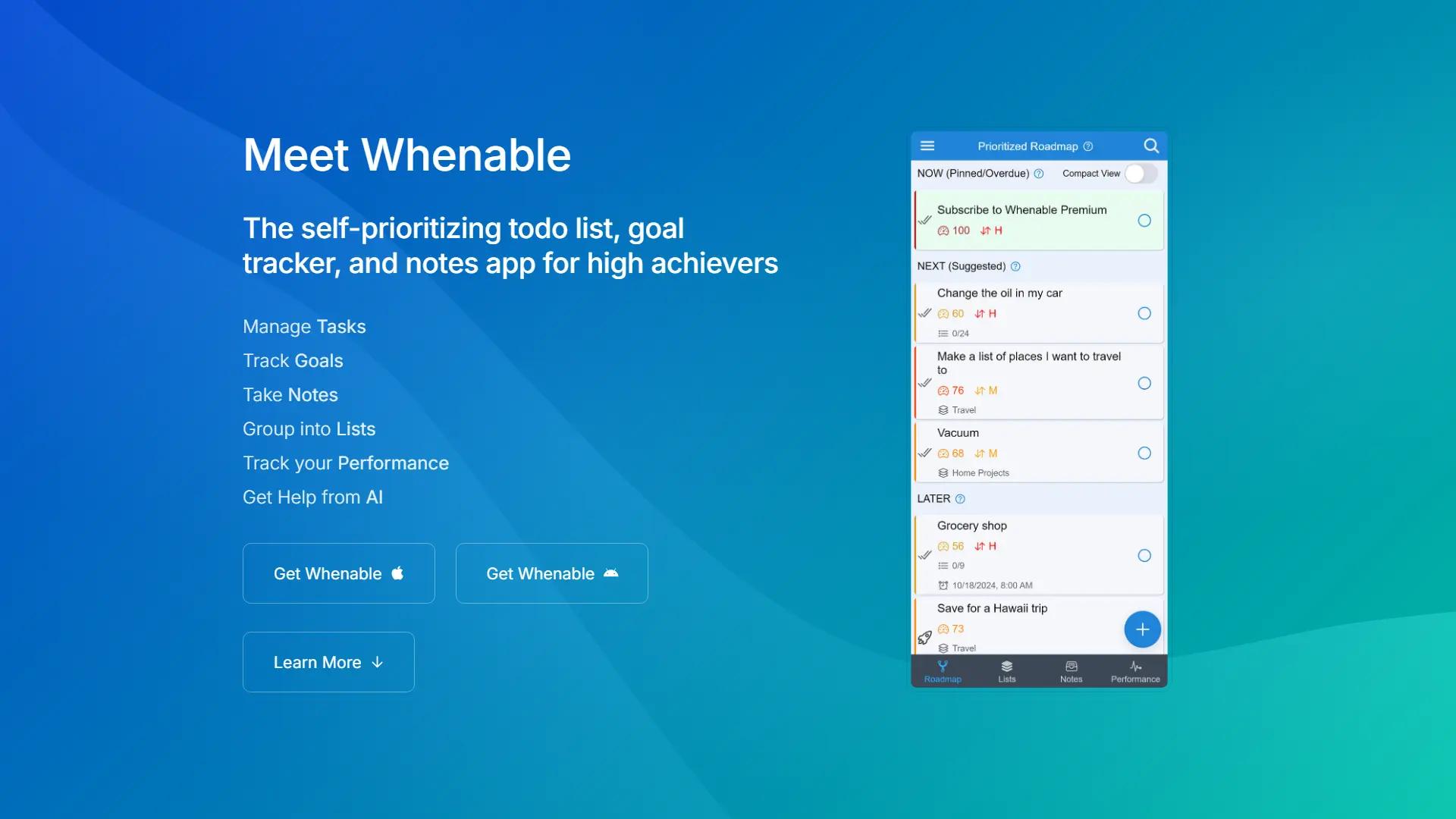Click the down arrow in Learn More
1456x819 pixels.
[x=378, y=663]
